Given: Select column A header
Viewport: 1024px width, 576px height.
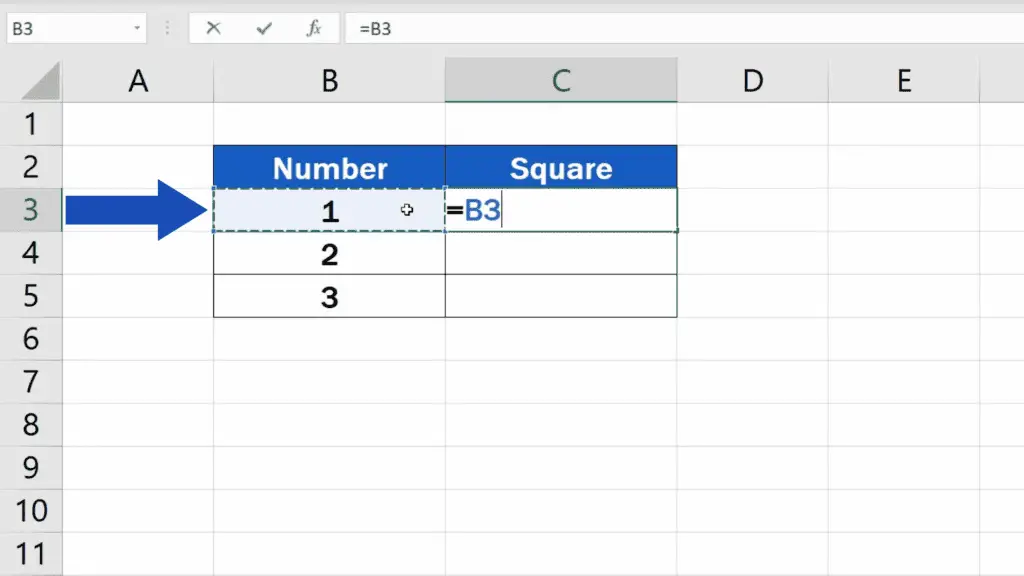Looking at the screenshot, I should tap(138, 81).
